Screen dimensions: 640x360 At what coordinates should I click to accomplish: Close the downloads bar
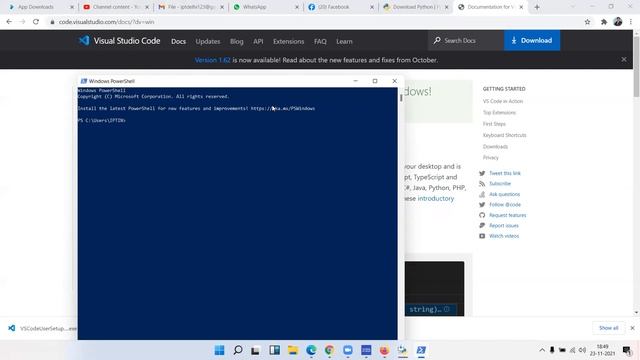[x=632, y=328]
